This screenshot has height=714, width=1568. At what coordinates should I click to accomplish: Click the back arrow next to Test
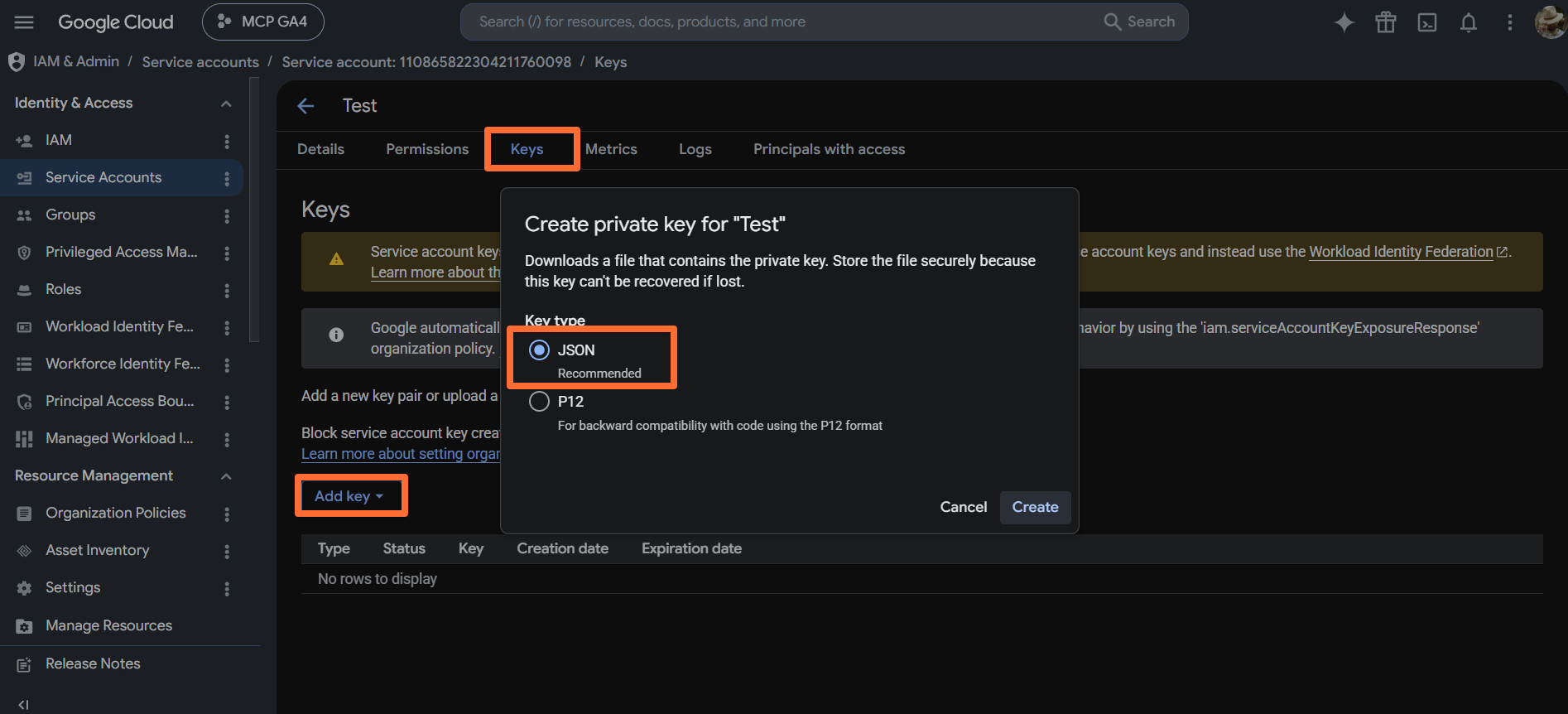(x=305, y=106)
